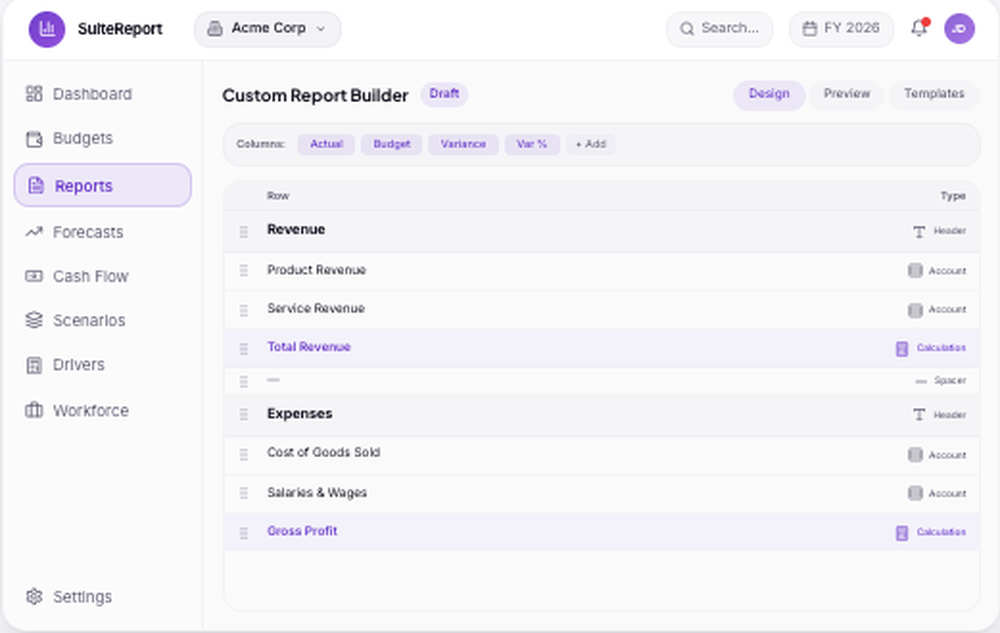The height and width of the screenshot is (633, 1000).
Task: Click the Calculation icon for Total Revenue
Action: [902, 349]
